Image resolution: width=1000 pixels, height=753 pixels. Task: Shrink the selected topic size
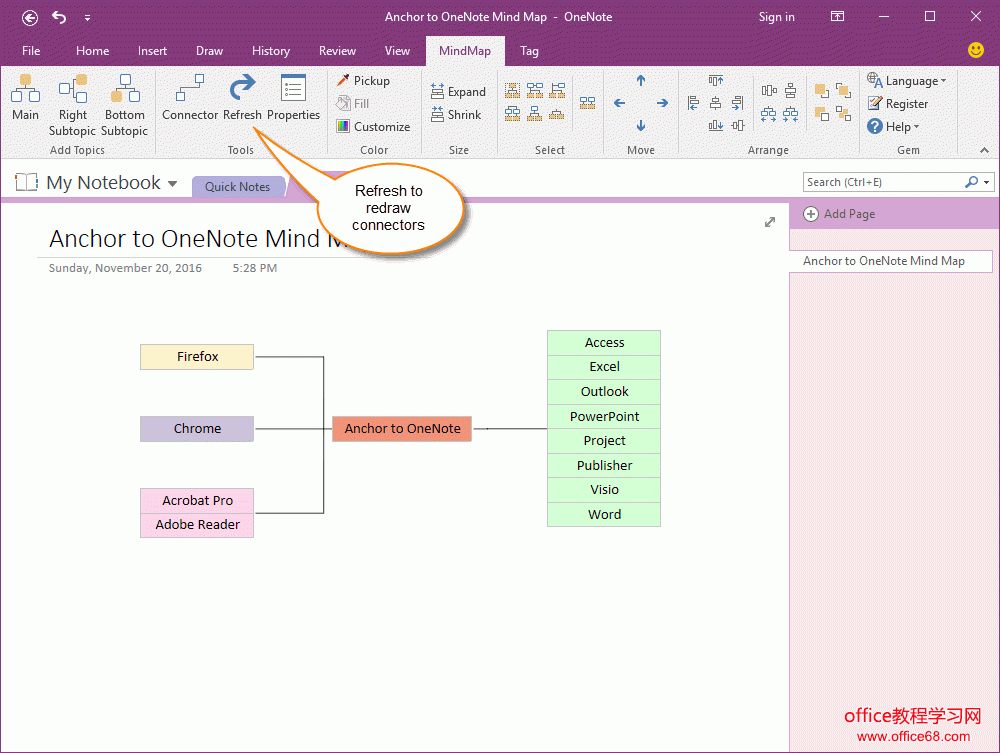click(456, 115)
